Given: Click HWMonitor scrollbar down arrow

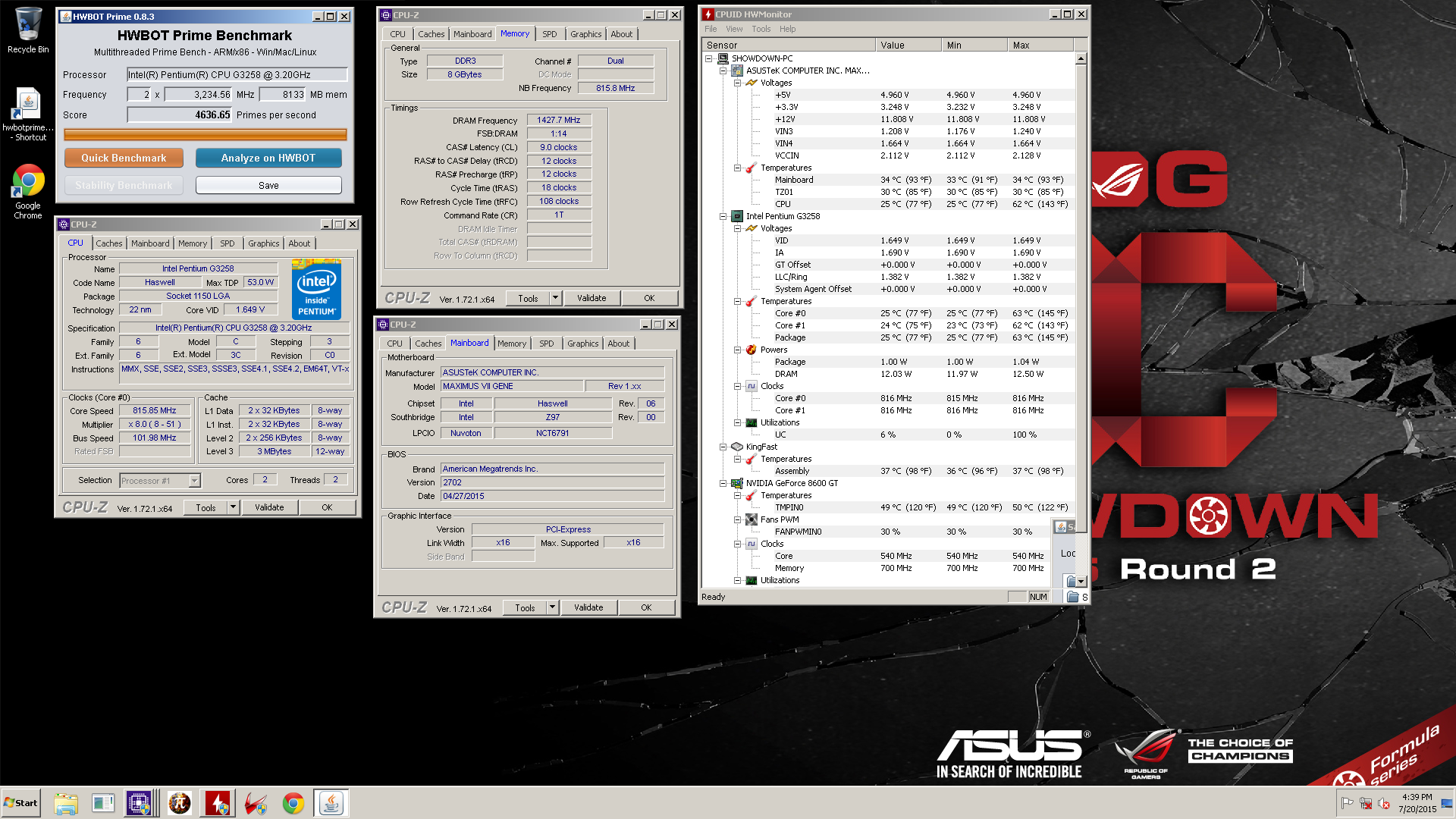Looking at the screenshot, I should [1081, 581].
